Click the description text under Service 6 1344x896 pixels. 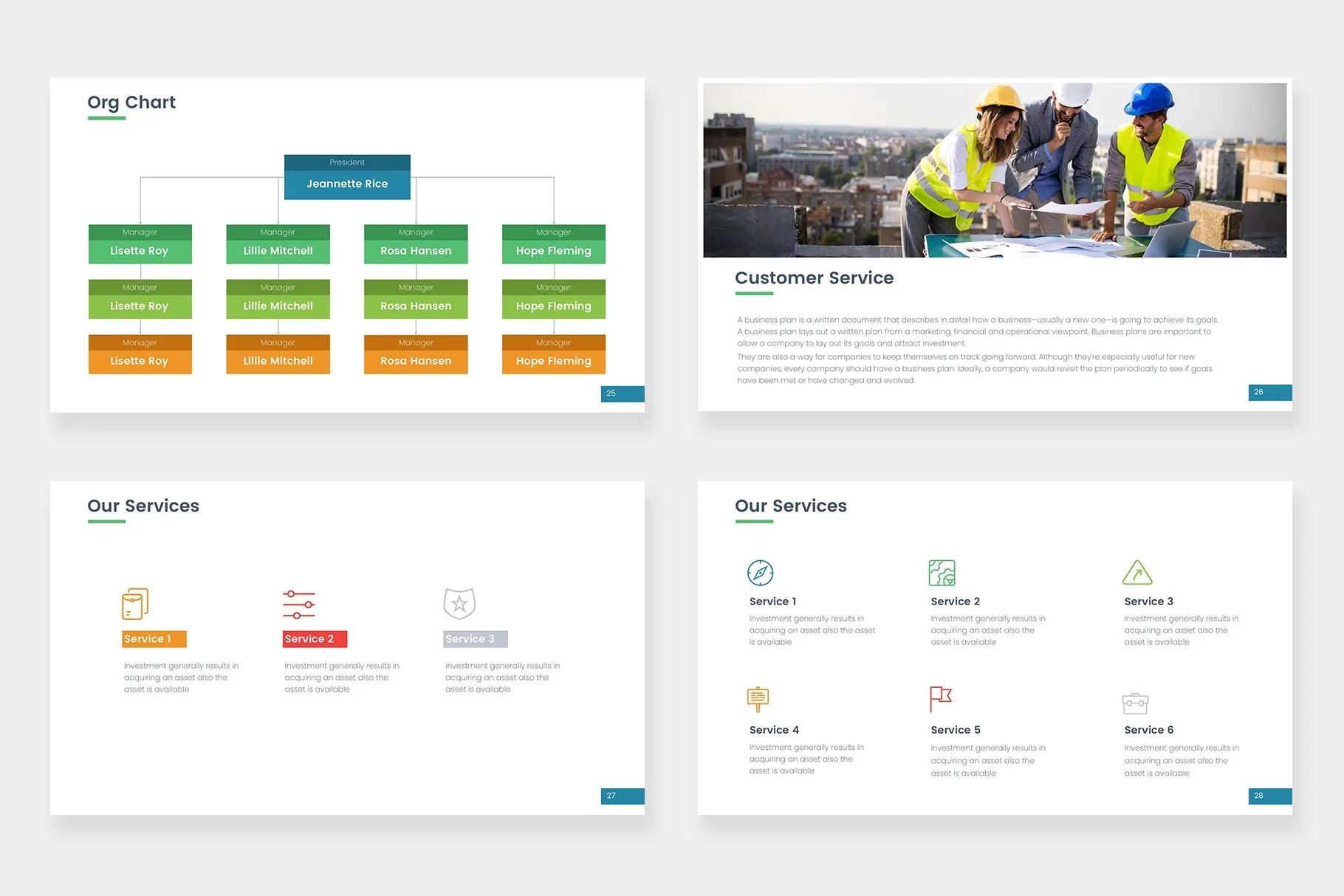[x=1182, y=760]
